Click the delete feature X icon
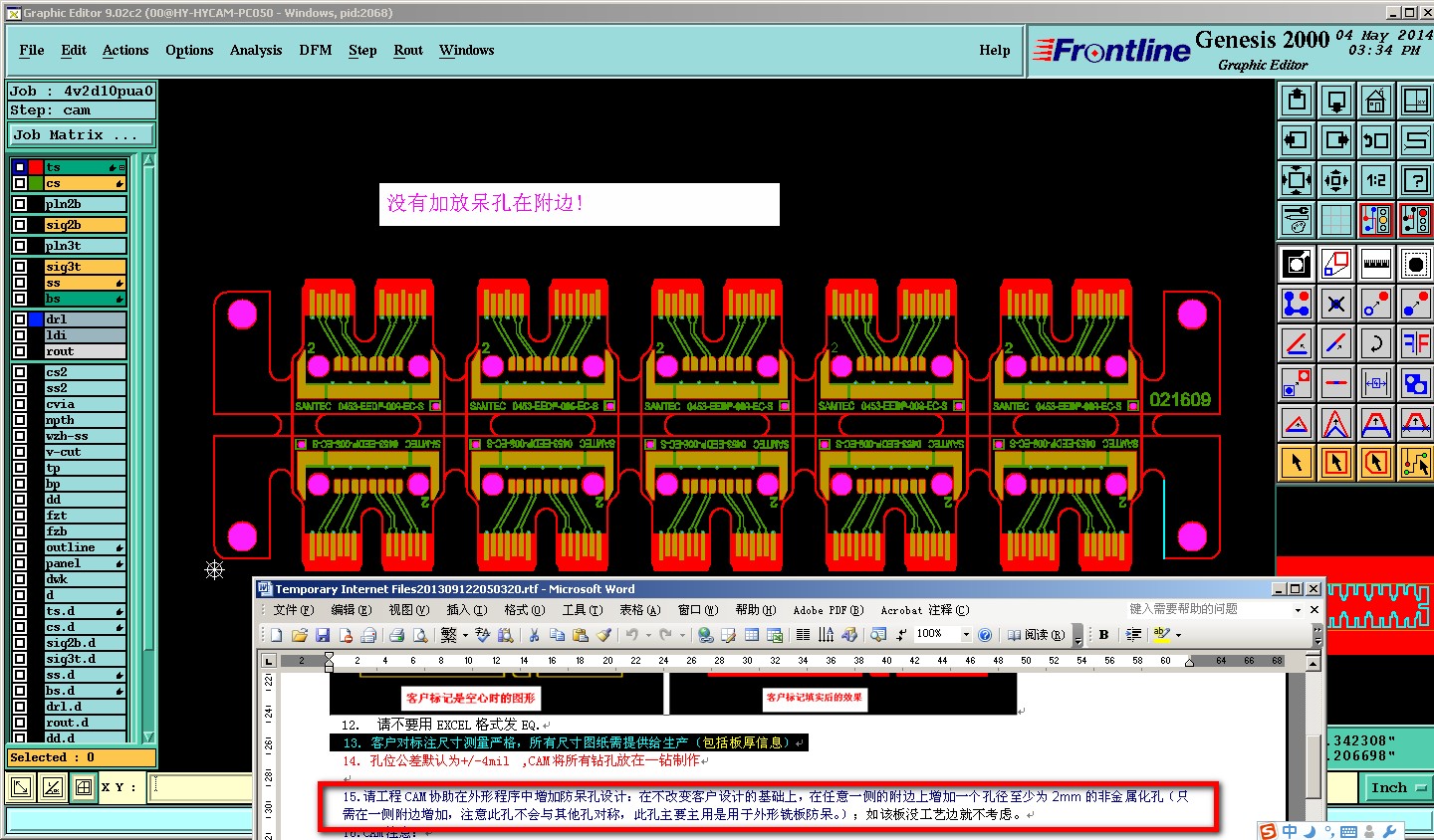The width and height of the screenshot is (1434, 840). (x=1336, y=304)
